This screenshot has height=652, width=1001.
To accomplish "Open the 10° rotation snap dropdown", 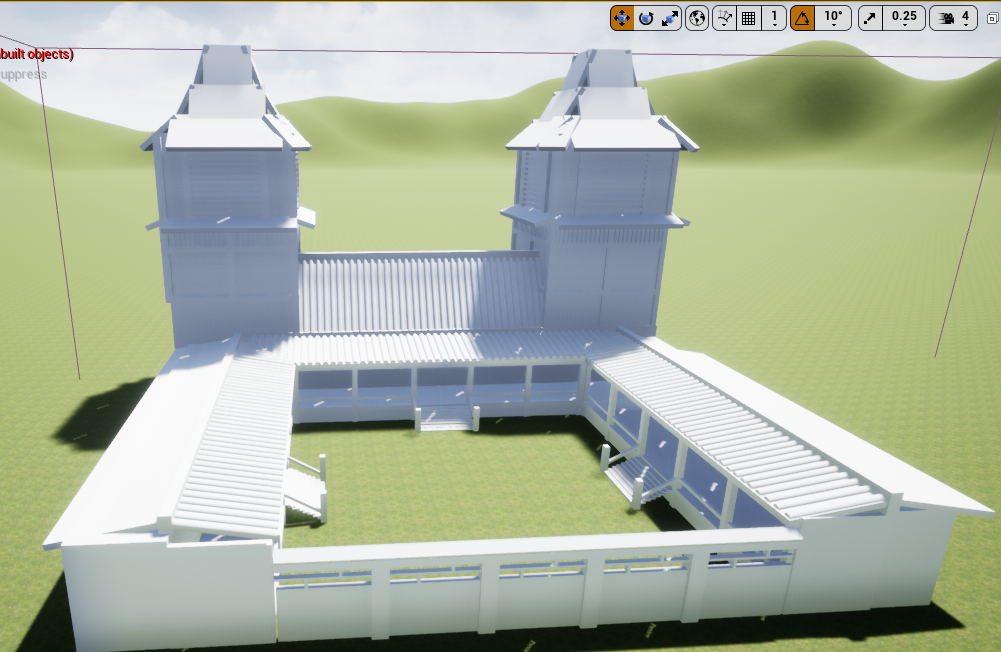I will coord(833,18).
